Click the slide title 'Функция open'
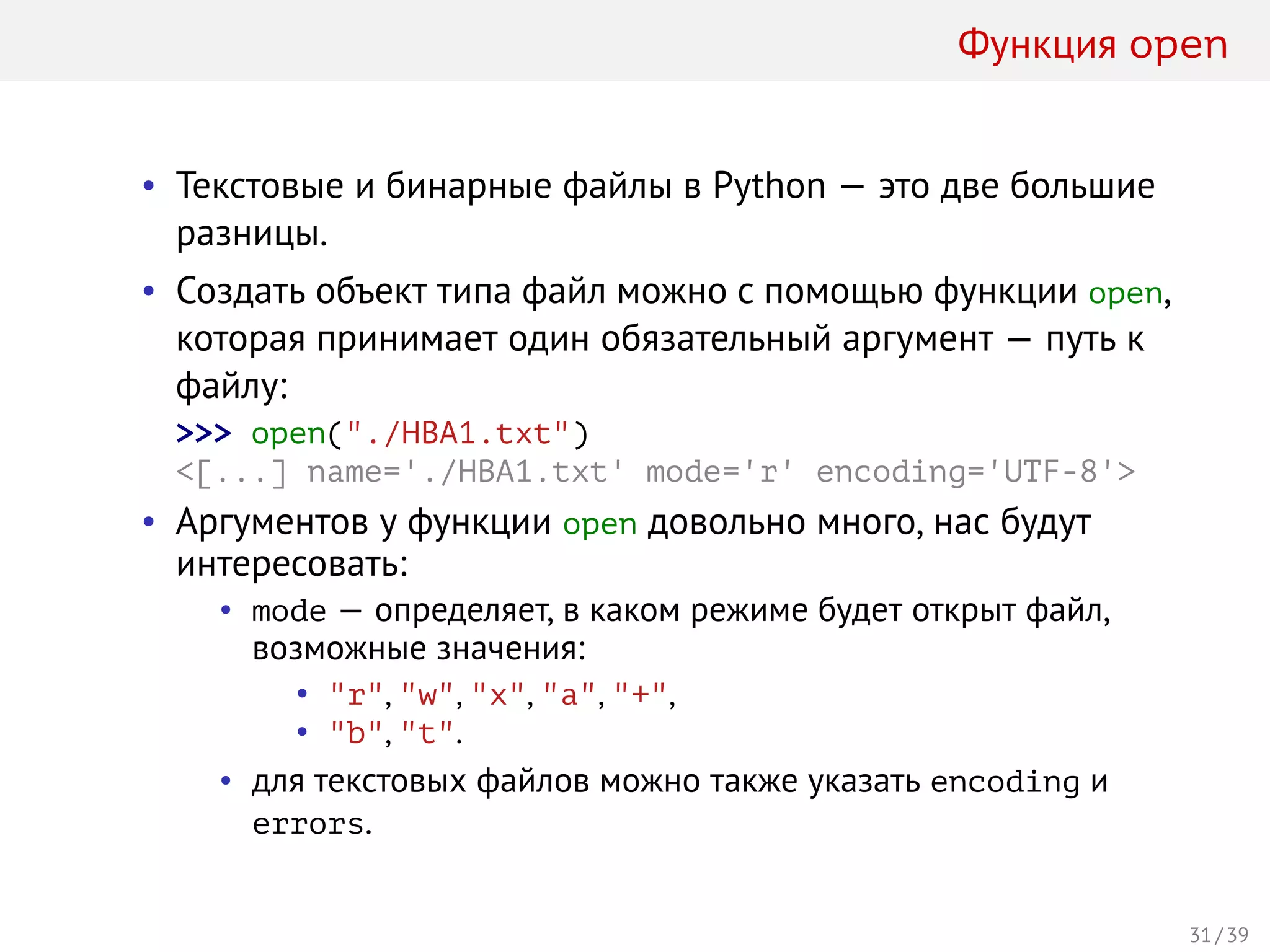The width and height of the screenshot is (1270, 952). tap(1093, 46)
